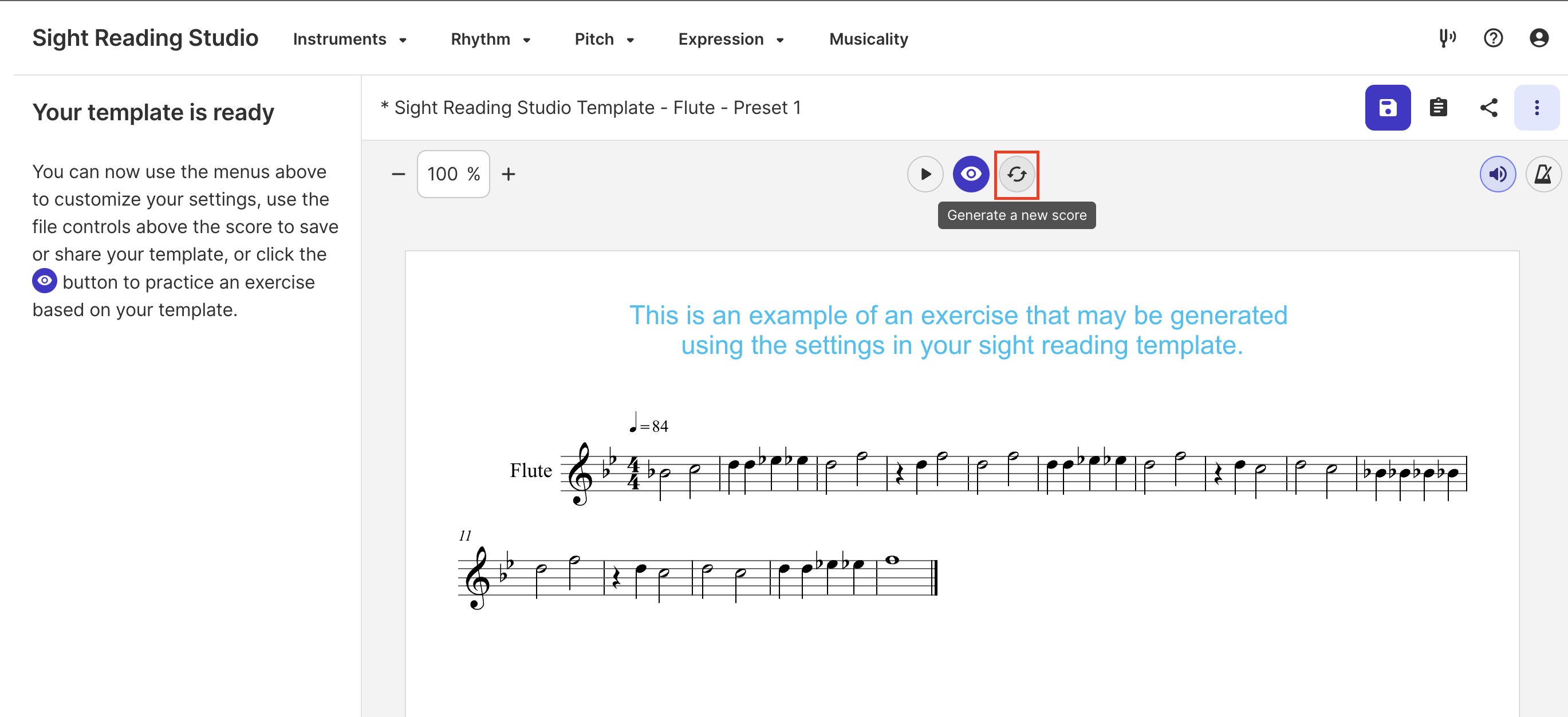Image resolution: width=1568 pixels, height=717 pixels.
Task: Click the help question mark icon
Action: pyautogui.click(x=1493, y=39)
